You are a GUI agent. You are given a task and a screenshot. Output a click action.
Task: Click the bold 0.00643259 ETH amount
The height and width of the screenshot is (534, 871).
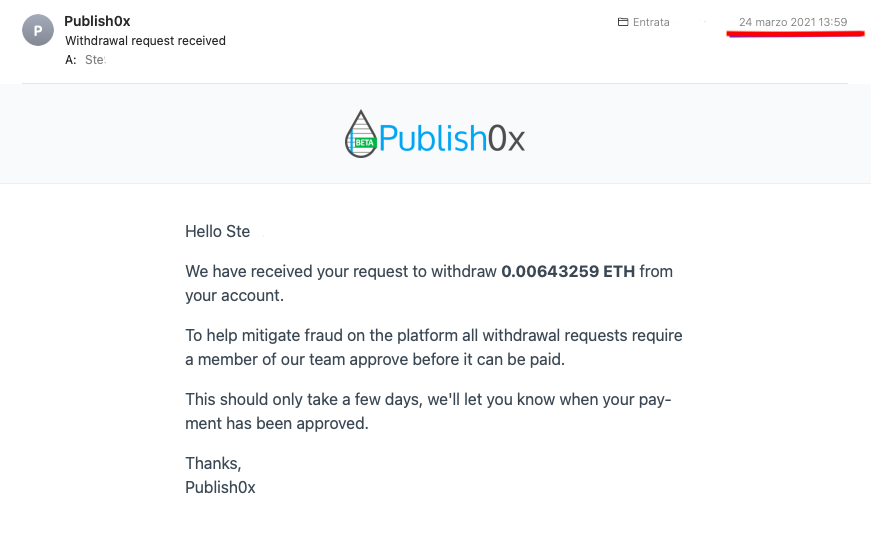(x=568, y=271)
